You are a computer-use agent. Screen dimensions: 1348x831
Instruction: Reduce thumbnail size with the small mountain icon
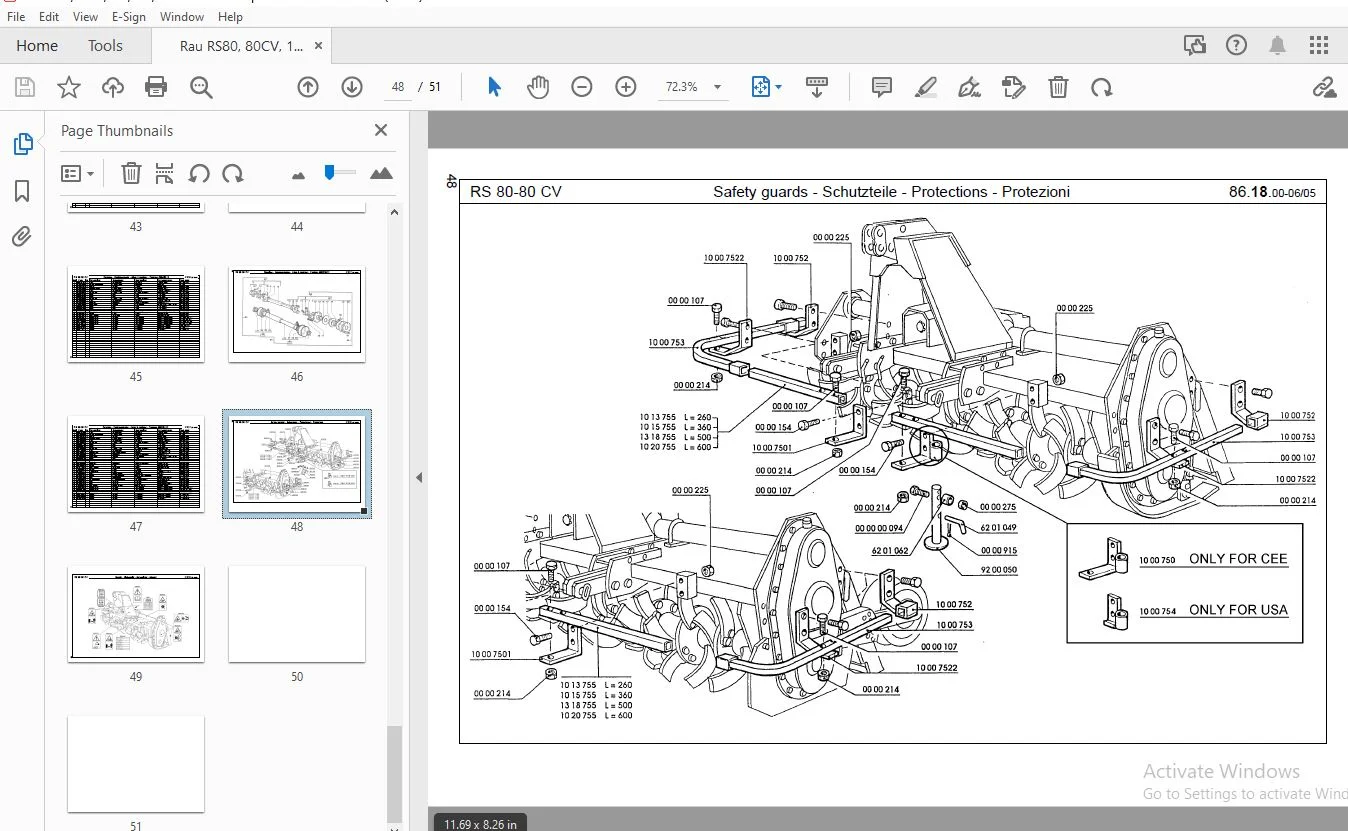pos(298,175)
